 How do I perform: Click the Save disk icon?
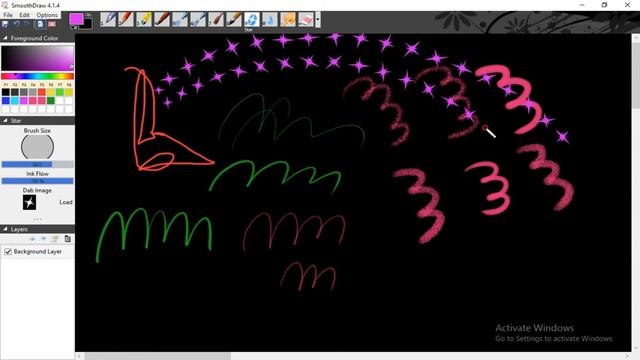(x=5, y=24)
